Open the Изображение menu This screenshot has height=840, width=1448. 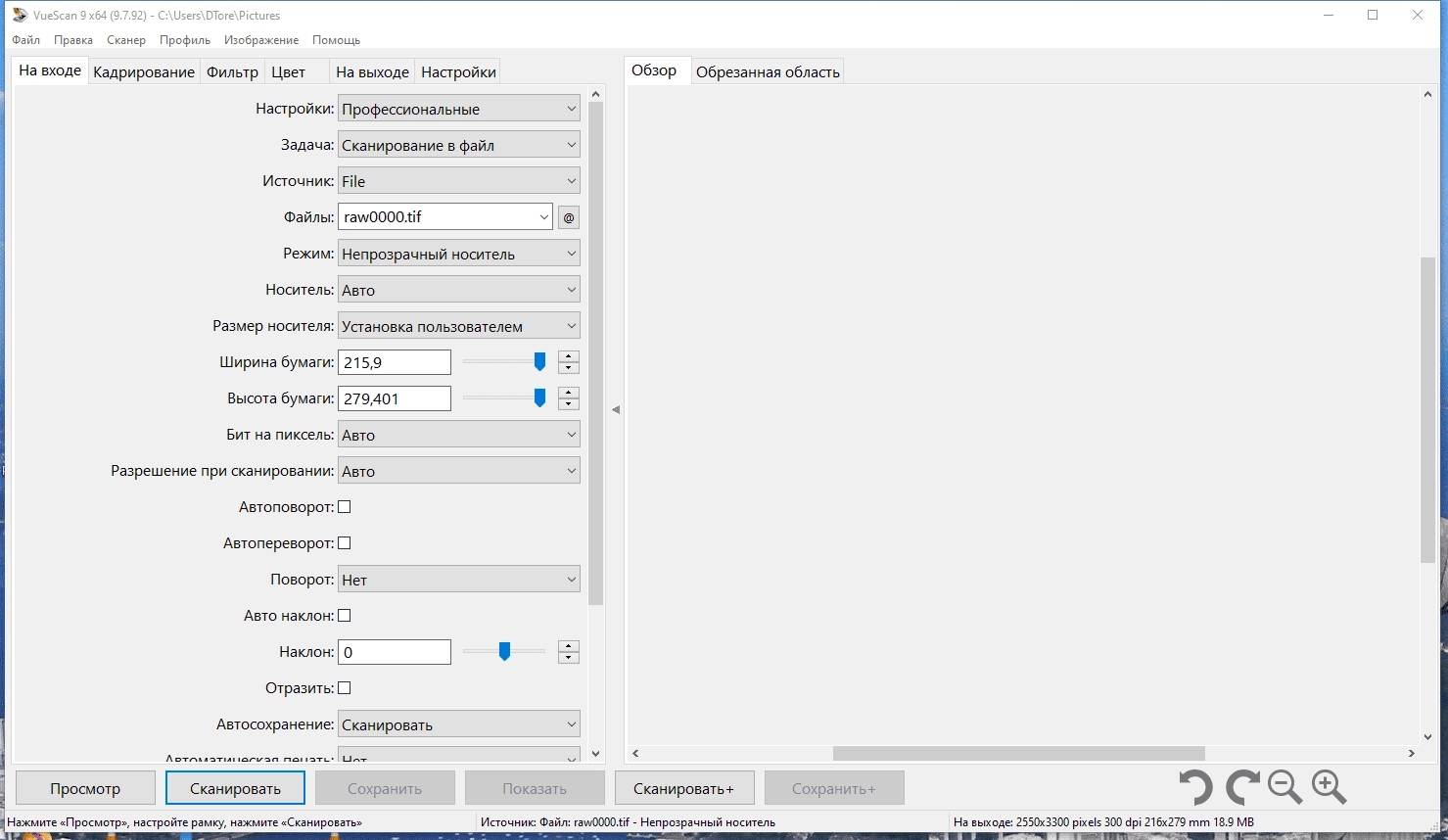coord(261,40)
